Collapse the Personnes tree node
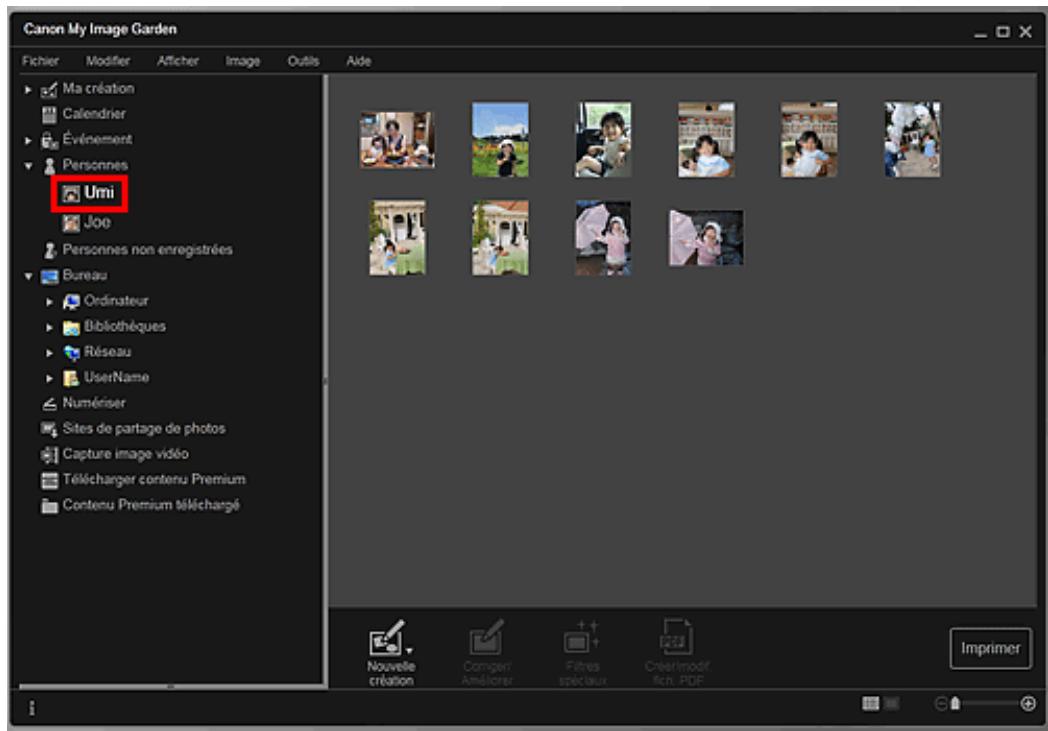Image resolution: width=1048 pixels, height=731 pixels. pos(26,165)
